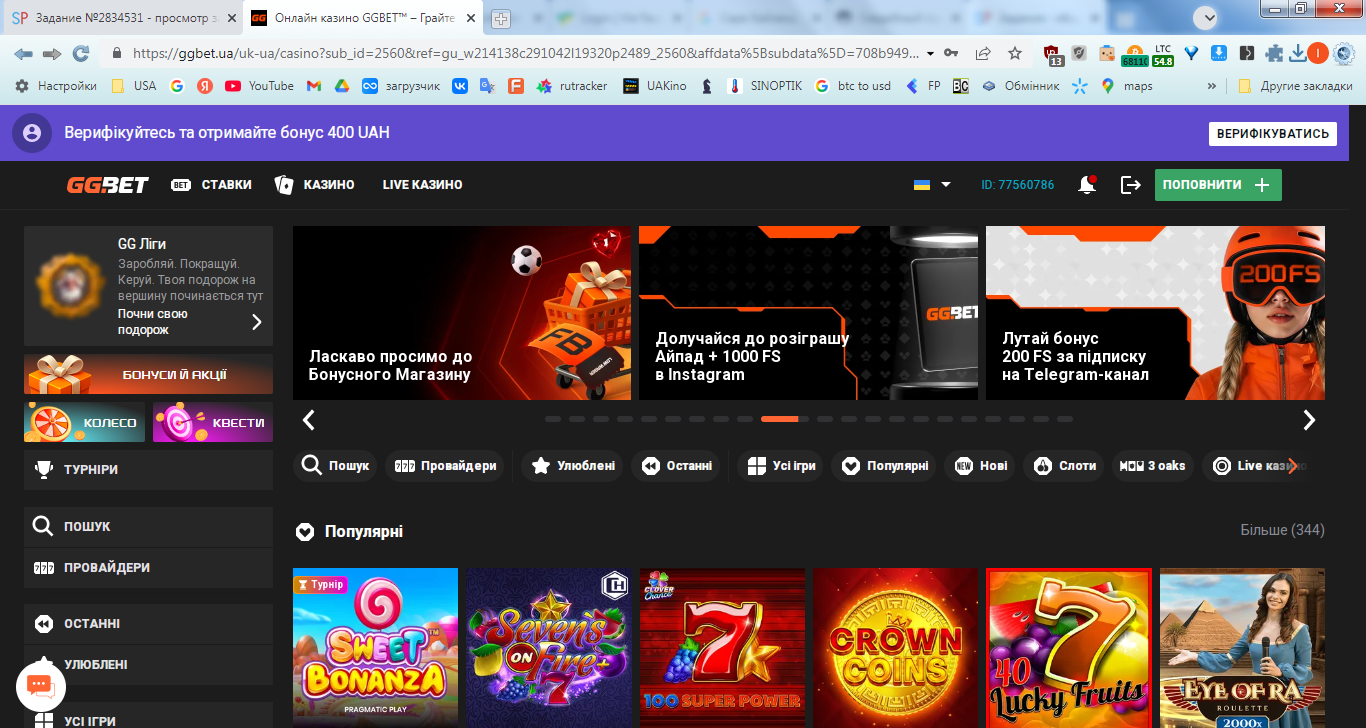Open the USA bookmarks folder
This screenshot has height=728, width=1366.
tap(134, 86)
